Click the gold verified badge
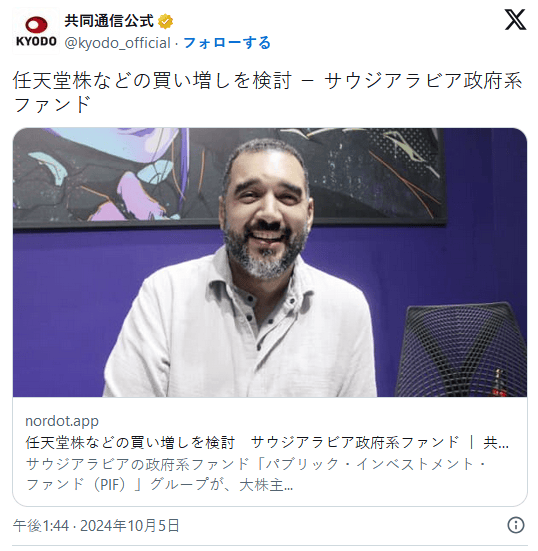The height and width of the screenshot is (551, 538). 165,21
